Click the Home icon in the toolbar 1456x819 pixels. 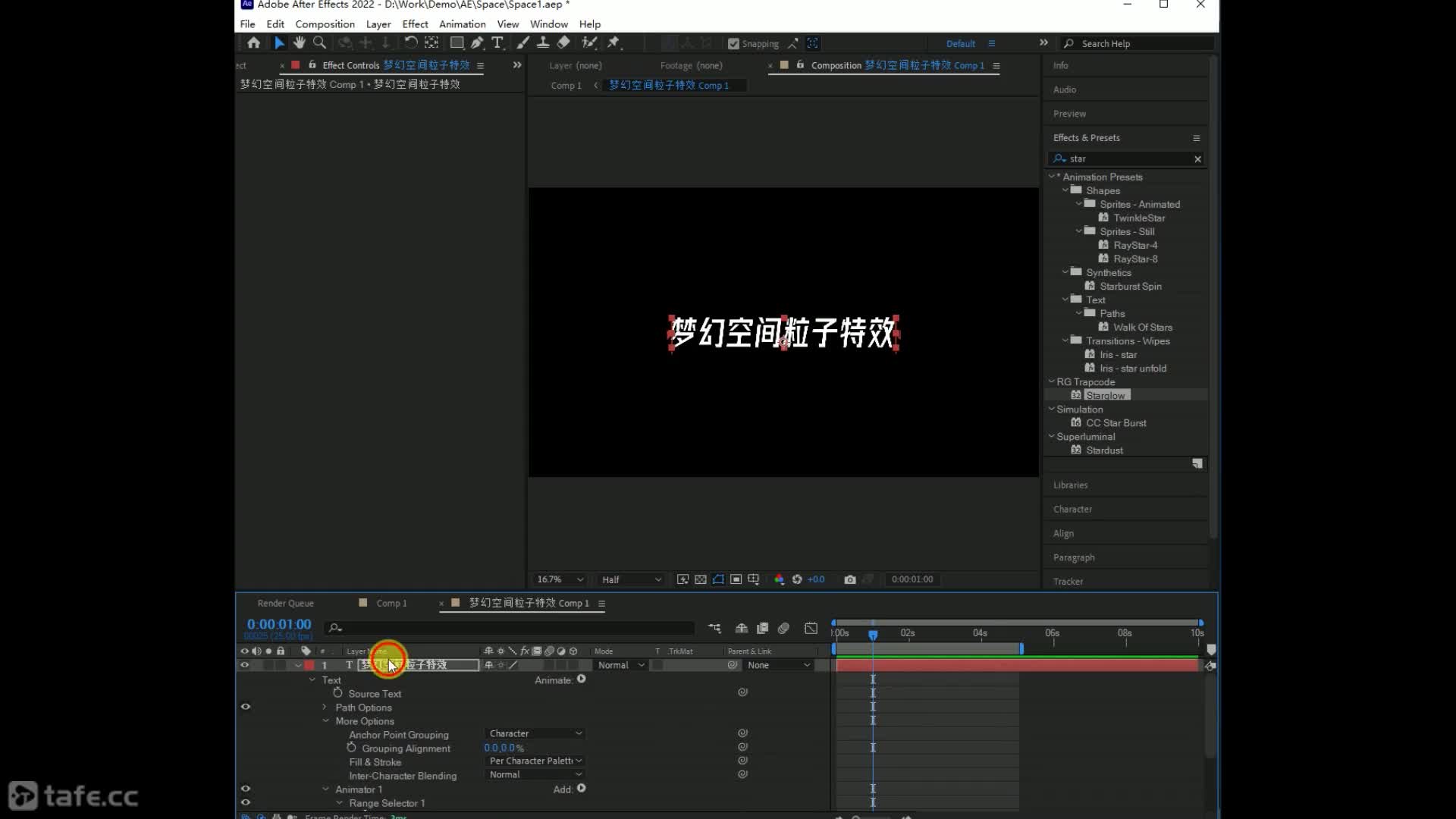pos(254,43)
